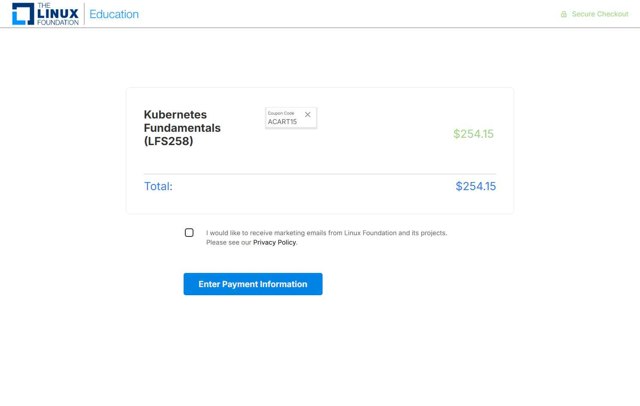This screenshot has width=640, height=406.
Task: Remove the ACART15 coupon with X
Action: (x=308, y=115)
